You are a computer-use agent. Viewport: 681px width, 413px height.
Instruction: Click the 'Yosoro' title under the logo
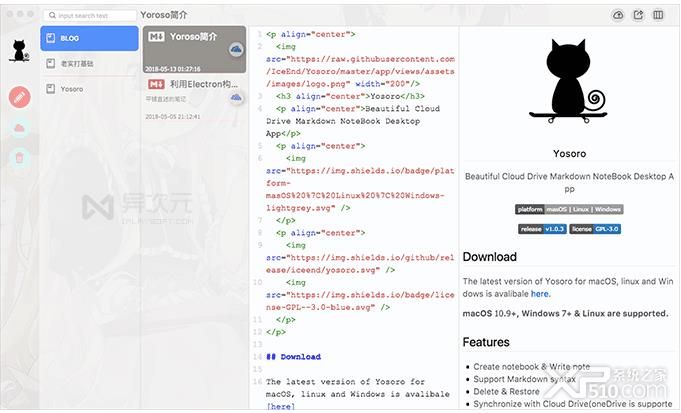(569, 154)
